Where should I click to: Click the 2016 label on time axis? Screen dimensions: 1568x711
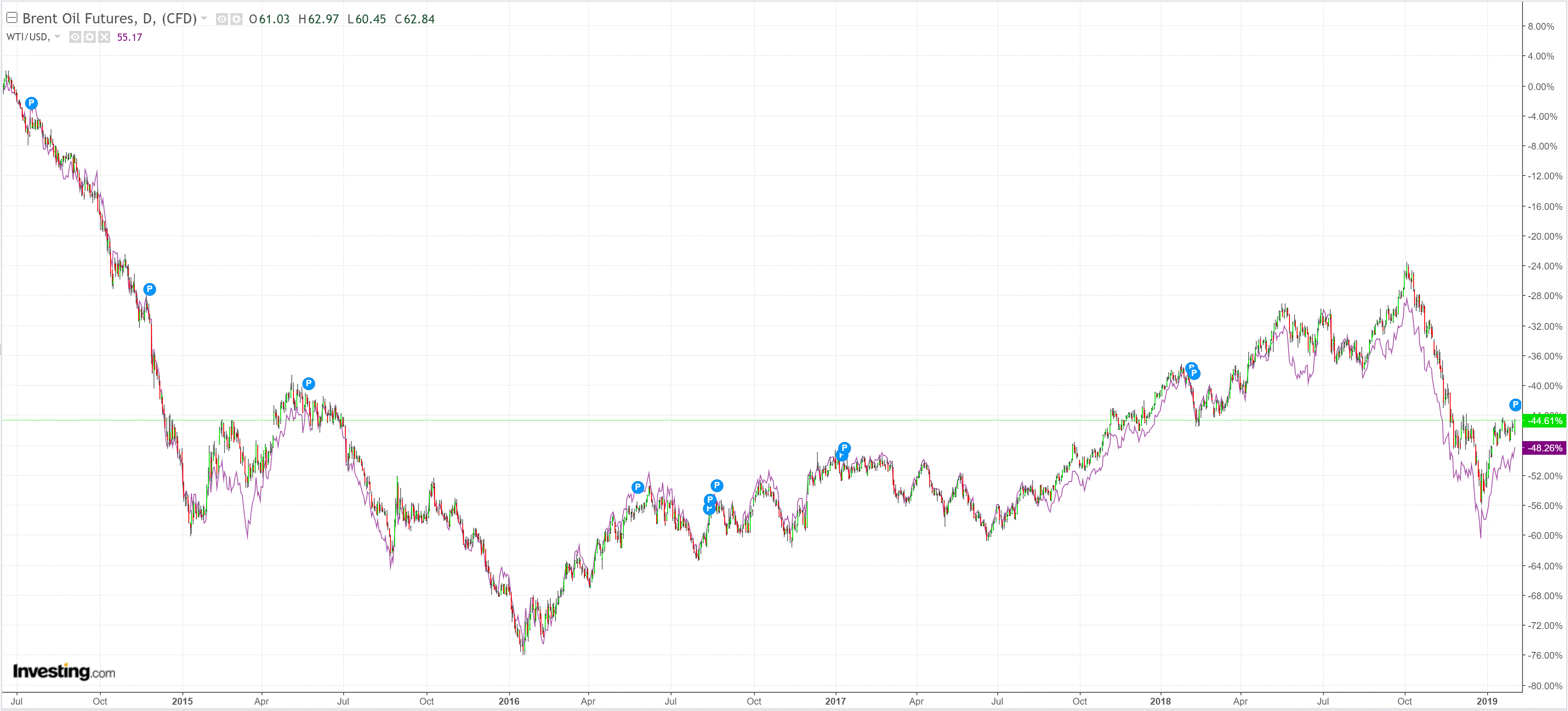coord(509,701)
